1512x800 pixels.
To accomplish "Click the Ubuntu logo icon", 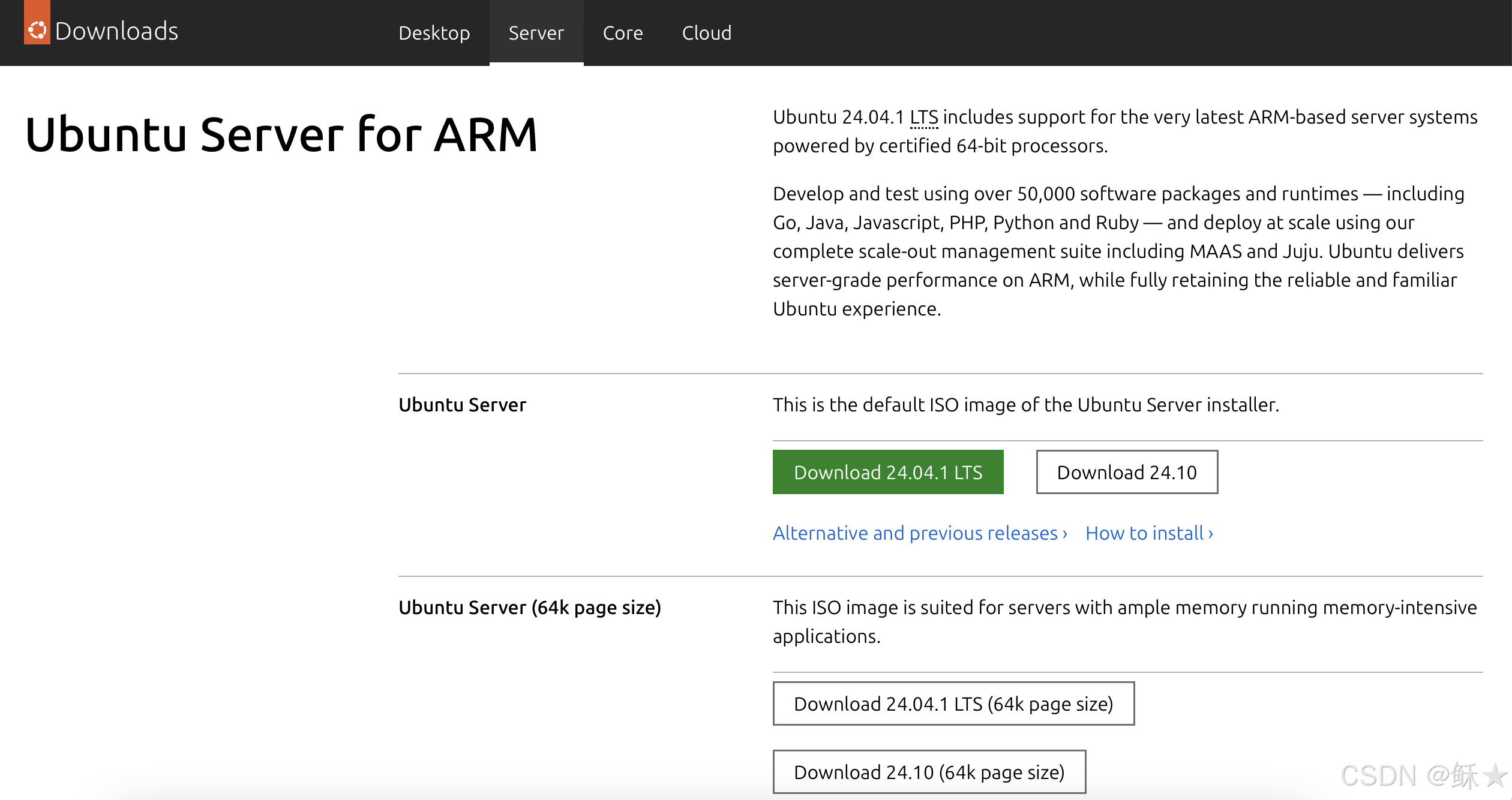I will pos(37,29).
